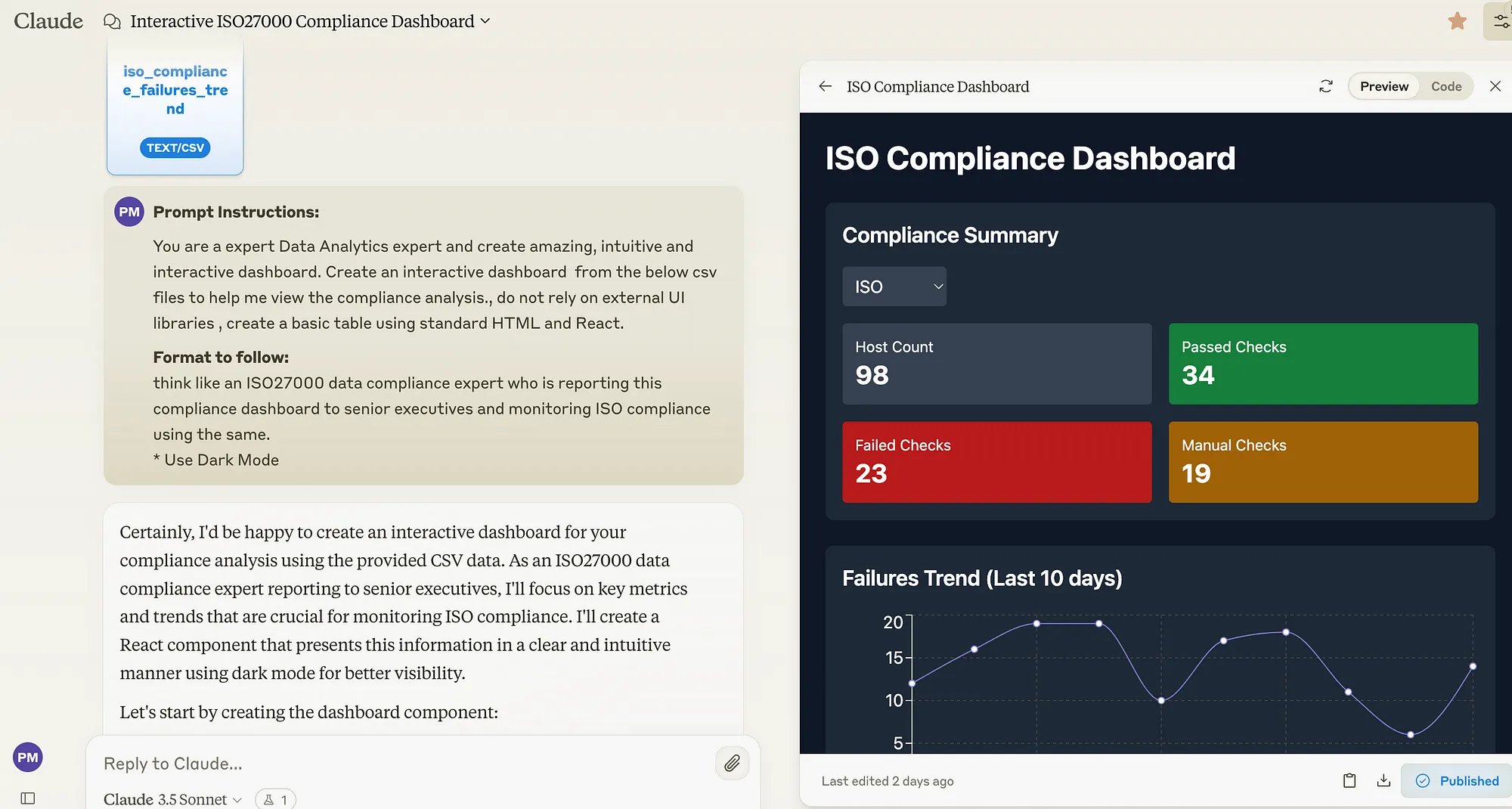The image size is (1512, 809).
Task: Copy artifact with the clipboard icon
Action: click(1349, 780)
